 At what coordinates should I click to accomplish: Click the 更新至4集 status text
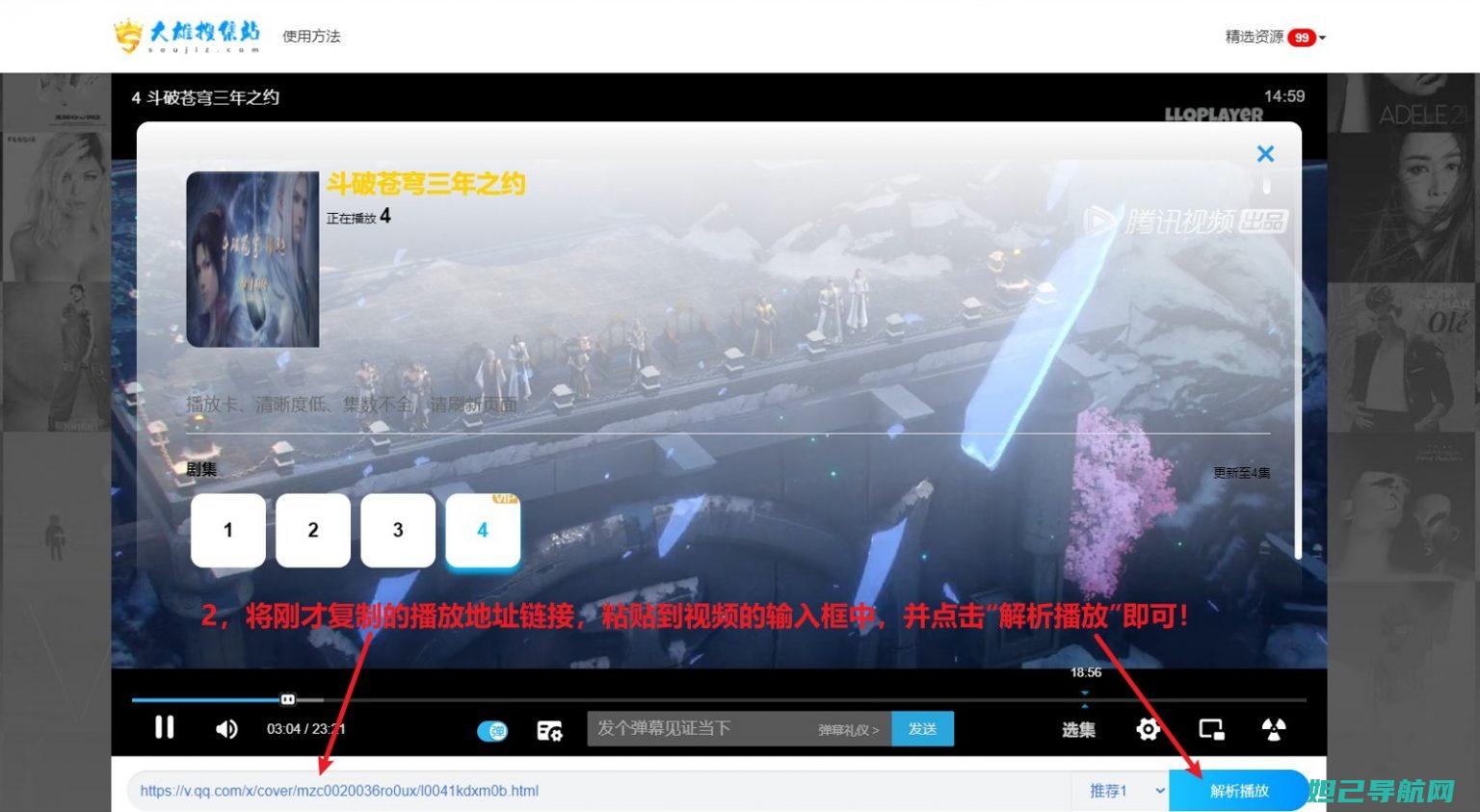click(x=1241, y=473)
